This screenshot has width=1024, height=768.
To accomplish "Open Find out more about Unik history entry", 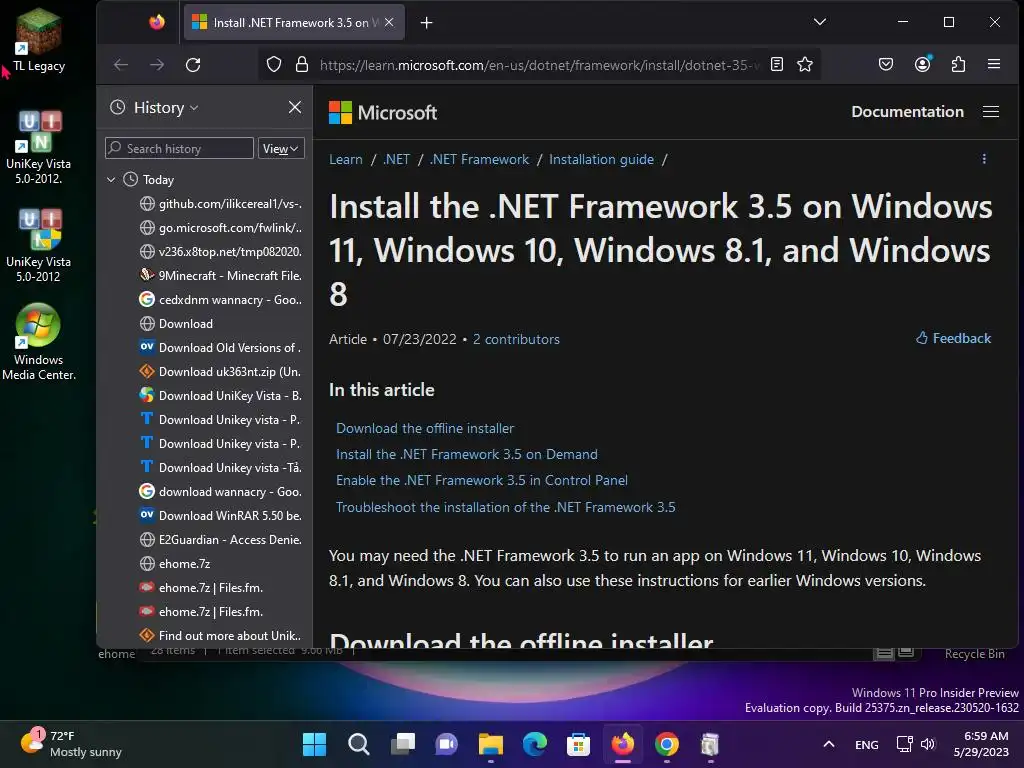I will [x=221, y=636].
